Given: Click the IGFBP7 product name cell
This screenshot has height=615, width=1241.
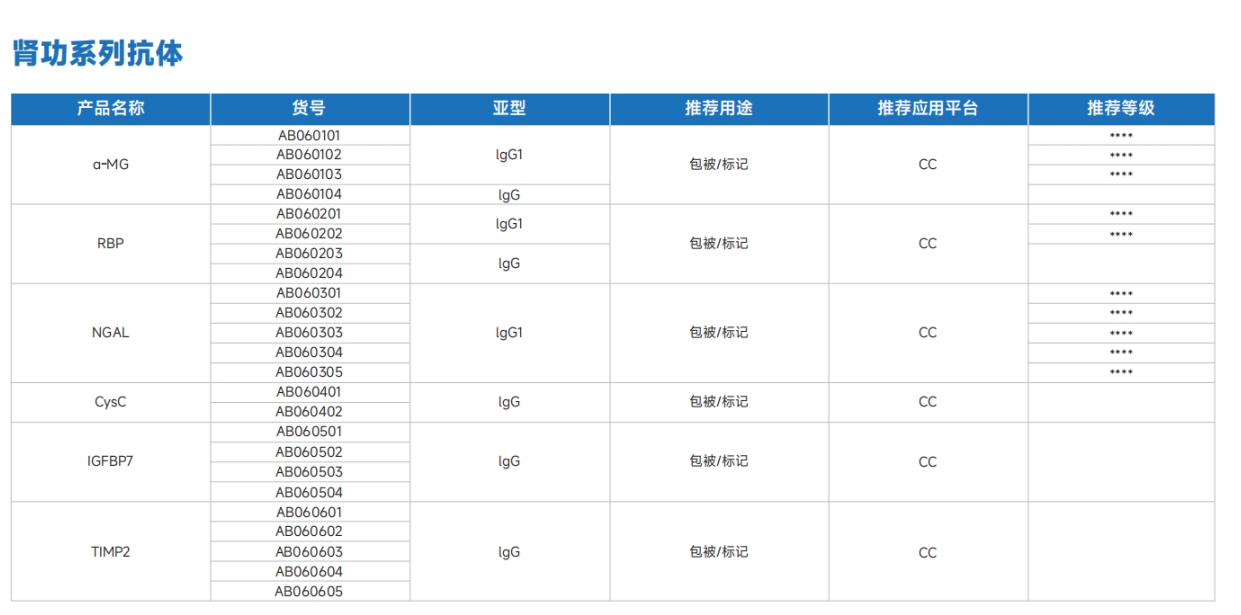Looking at the screenshot, I should point(110,462).
